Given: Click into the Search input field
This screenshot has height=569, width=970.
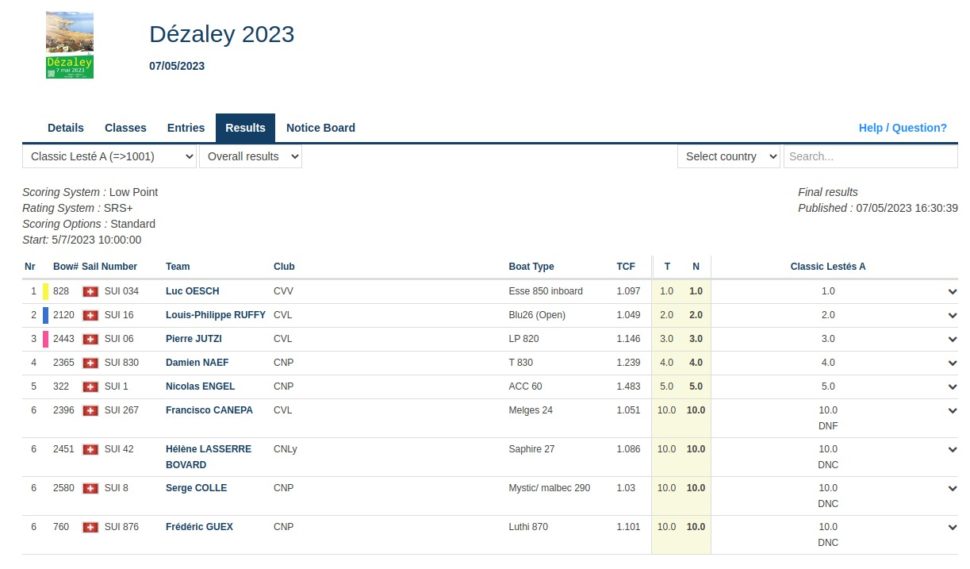Looking at the screenshot, I should (x=870, y=157).
